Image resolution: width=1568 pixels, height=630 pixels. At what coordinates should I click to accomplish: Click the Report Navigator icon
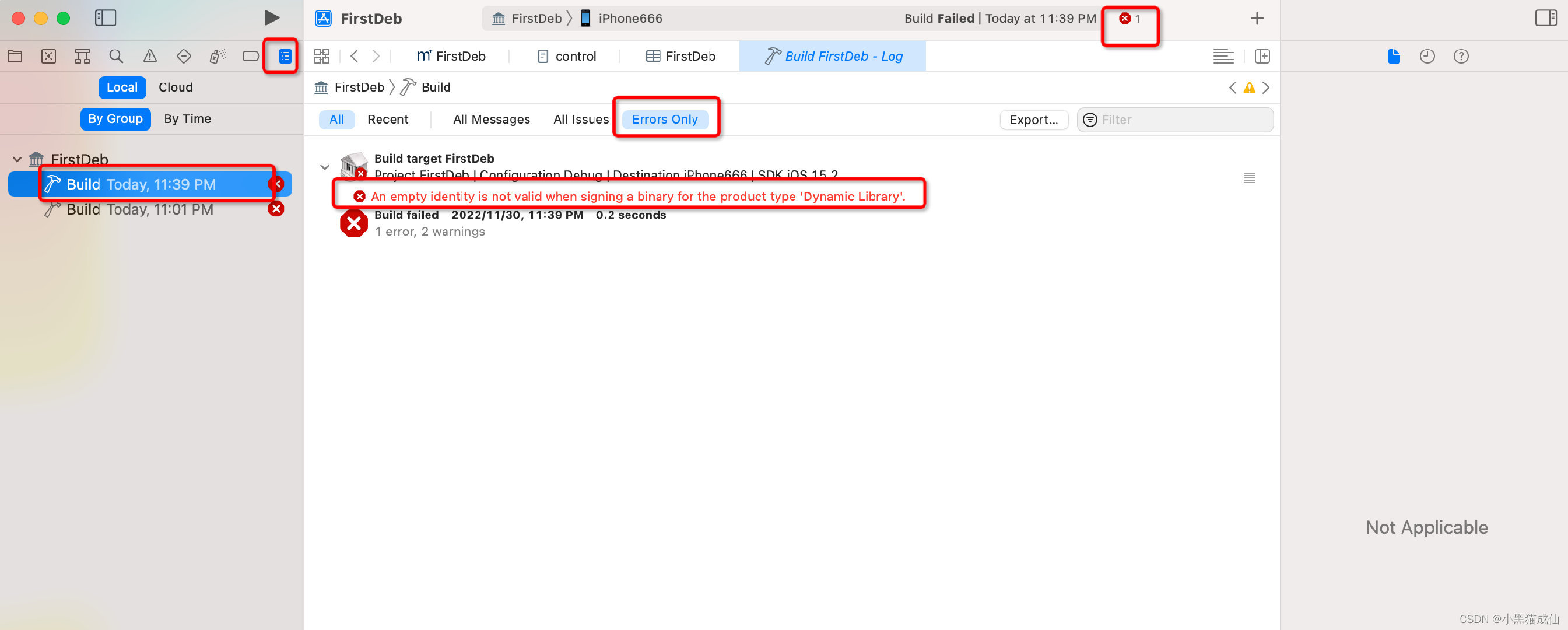pyautogui.click(x=285, y=55)
